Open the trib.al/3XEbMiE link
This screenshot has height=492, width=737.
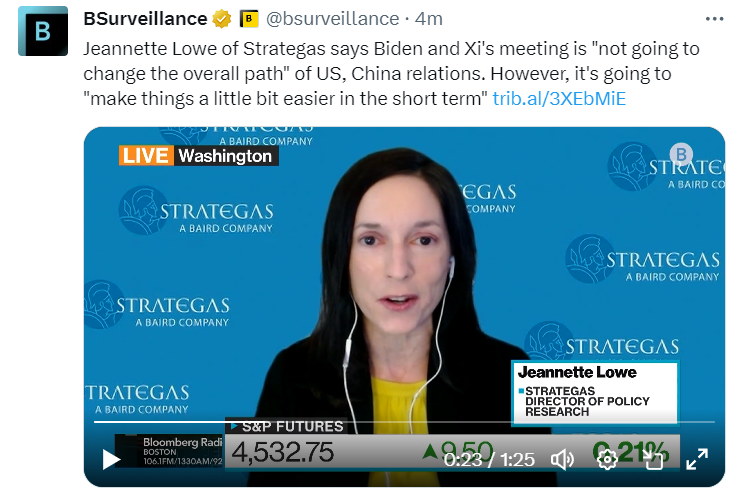pos(559,99)
